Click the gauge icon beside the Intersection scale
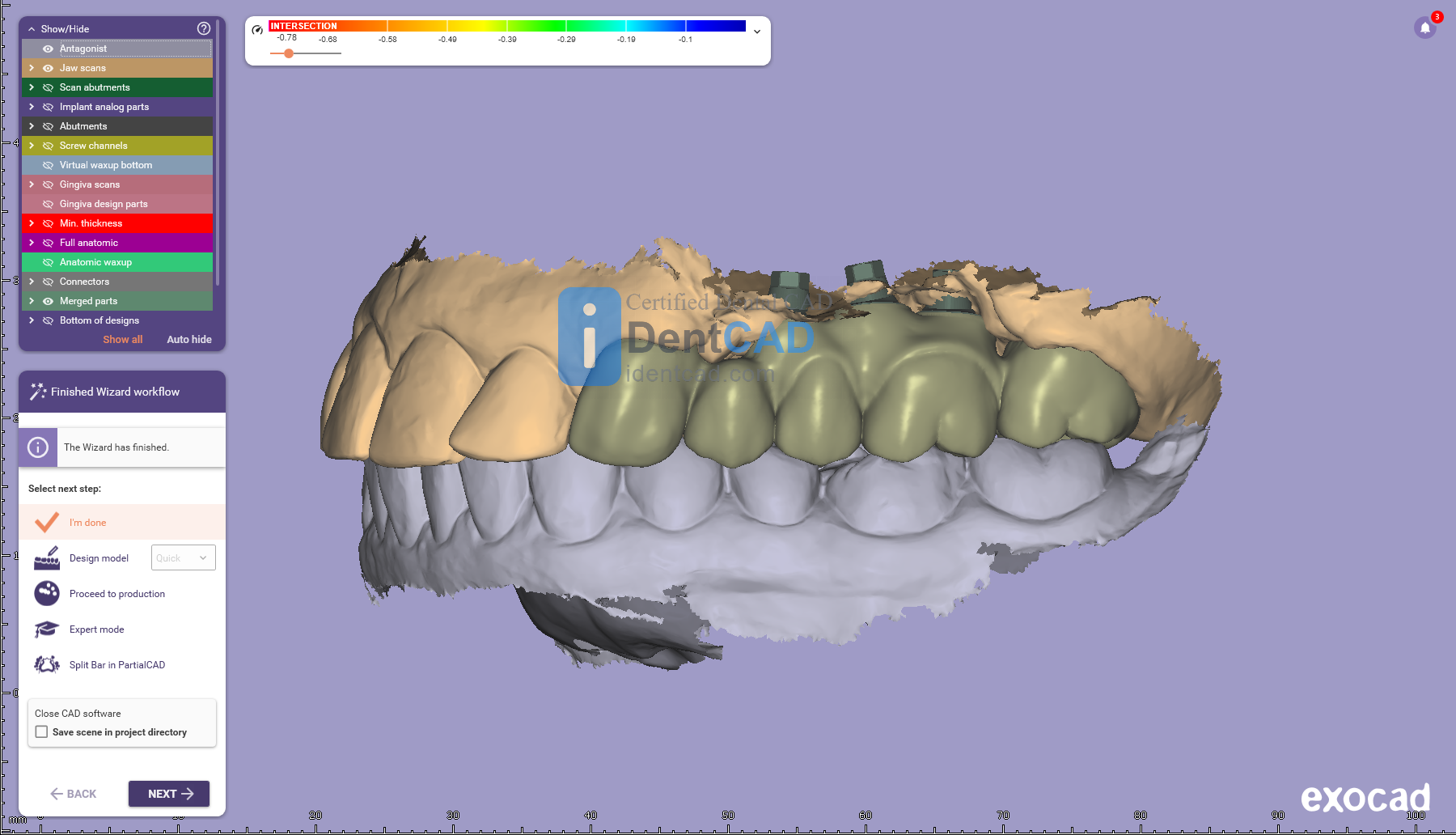The image size is (1456, 835). [x=257, y=30]
